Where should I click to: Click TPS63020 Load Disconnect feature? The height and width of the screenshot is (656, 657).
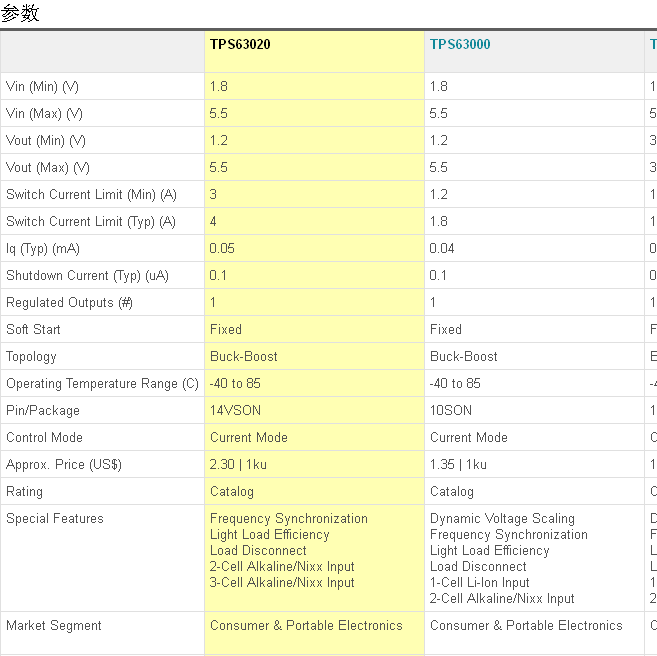tap(258, 550)
